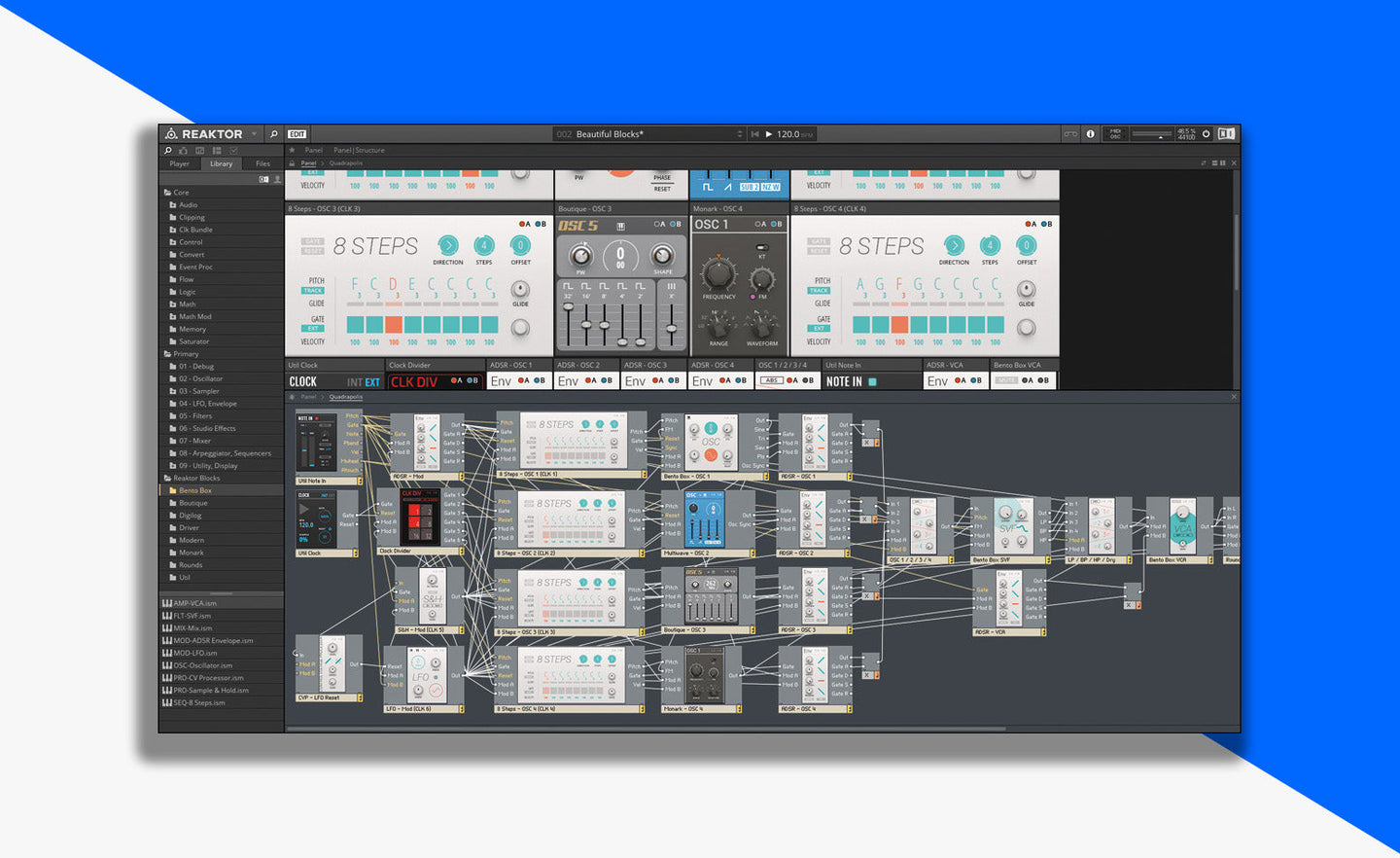The height and width of the screenshot is (858, 1400).
Task: Click the Shape knob on Boutique OSC 5
Action: (662, 256)
